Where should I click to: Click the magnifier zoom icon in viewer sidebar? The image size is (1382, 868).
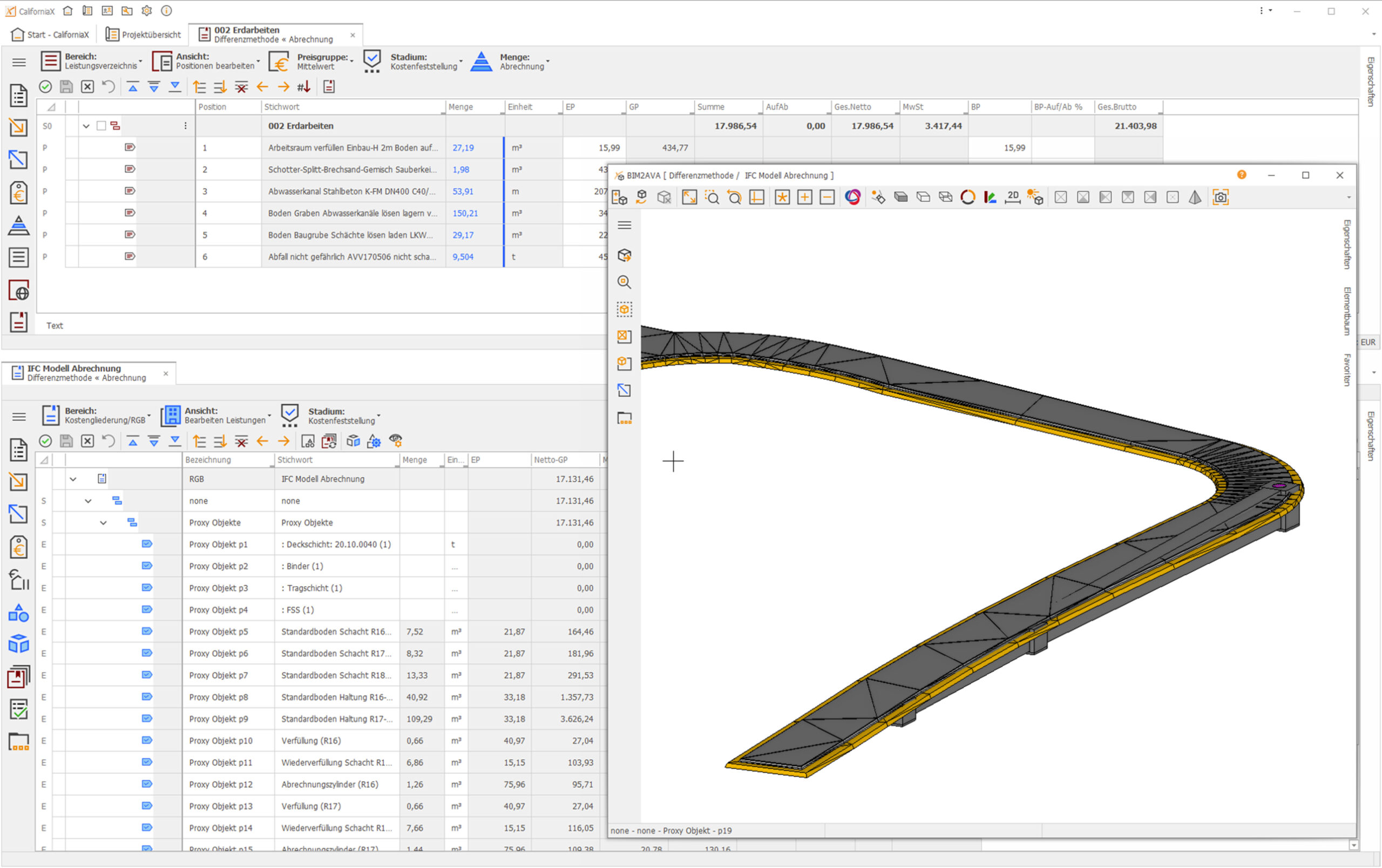(x=625, y=282)
